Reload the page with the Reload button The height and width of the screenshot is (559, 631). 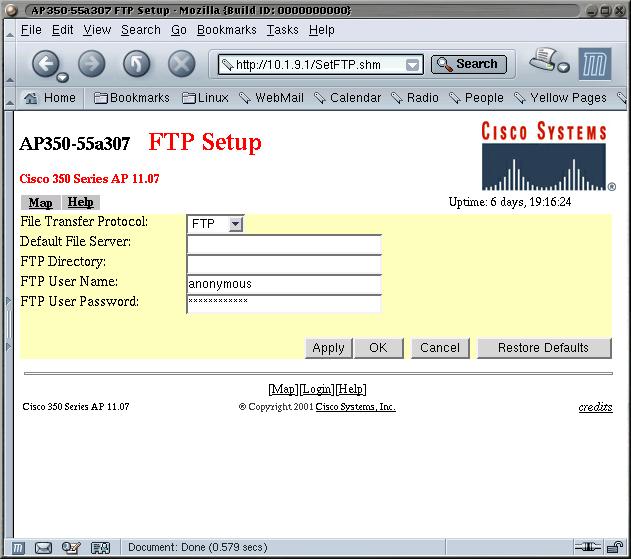click(x=137, y=64)
